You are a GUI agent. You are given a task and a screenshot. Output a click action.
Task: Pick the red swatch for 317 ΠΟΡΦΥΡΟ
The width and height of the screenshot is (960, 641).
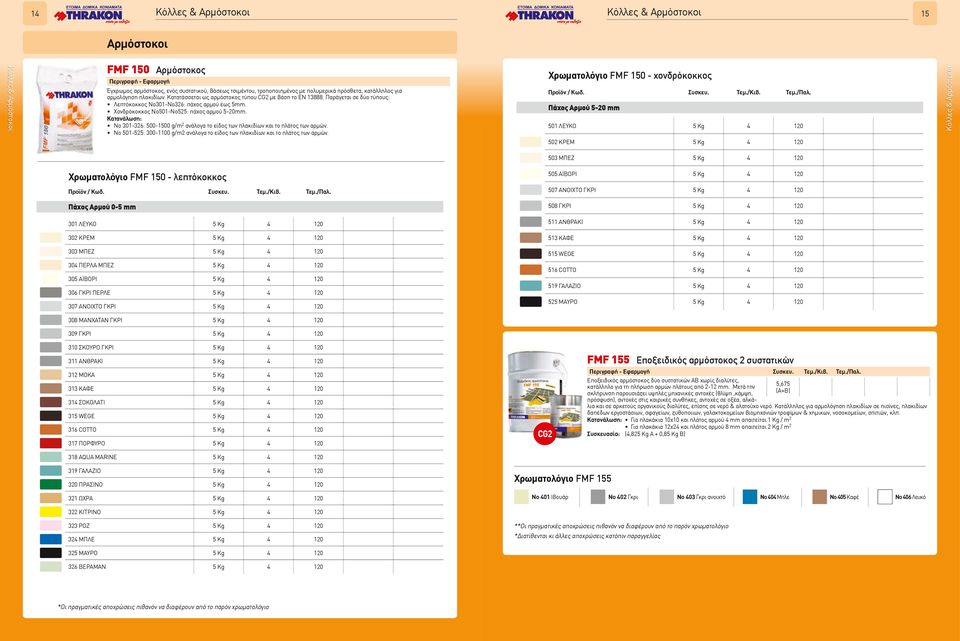[x=51, y=443]
